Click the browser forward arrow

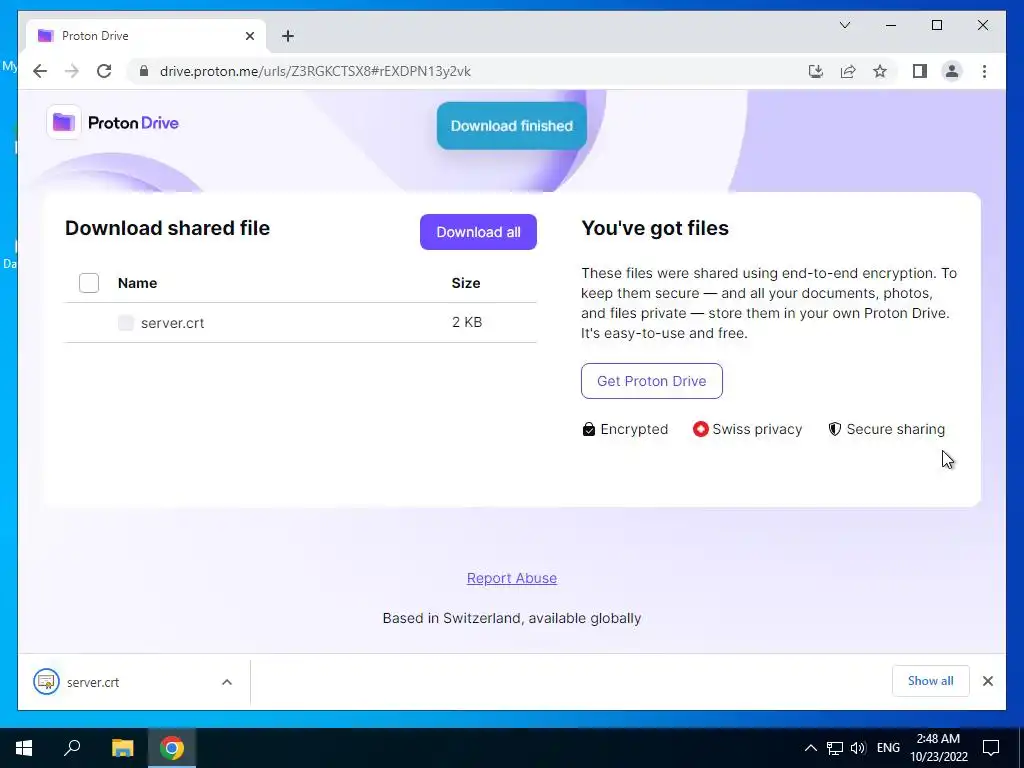pyautogui.click(x=72, y=71)
